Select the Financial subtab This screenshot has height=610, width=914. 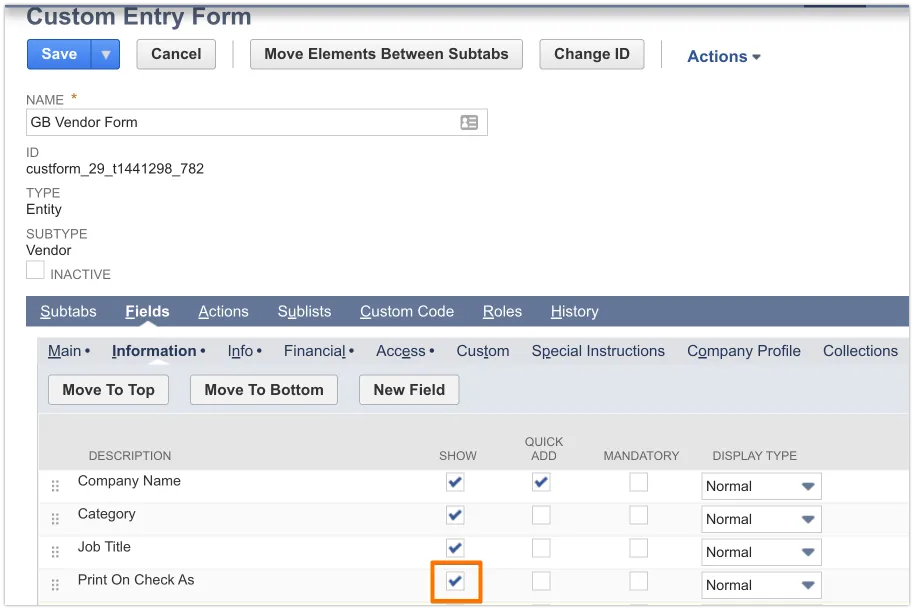(314, 351)
